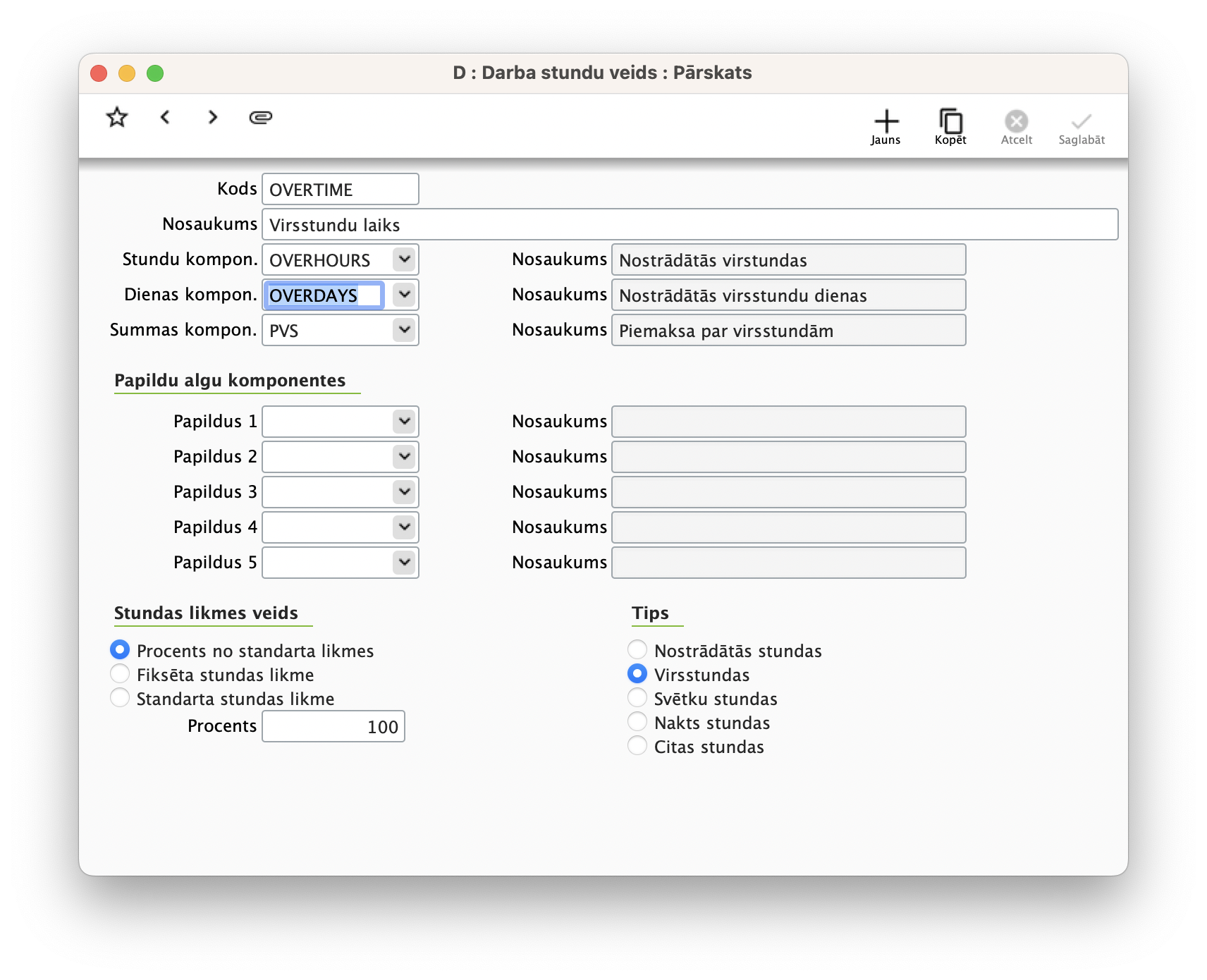Screen dimensions: 1207x980
Task: Expand Papildus 2 dropdown
Action: (x=405, y=457)
